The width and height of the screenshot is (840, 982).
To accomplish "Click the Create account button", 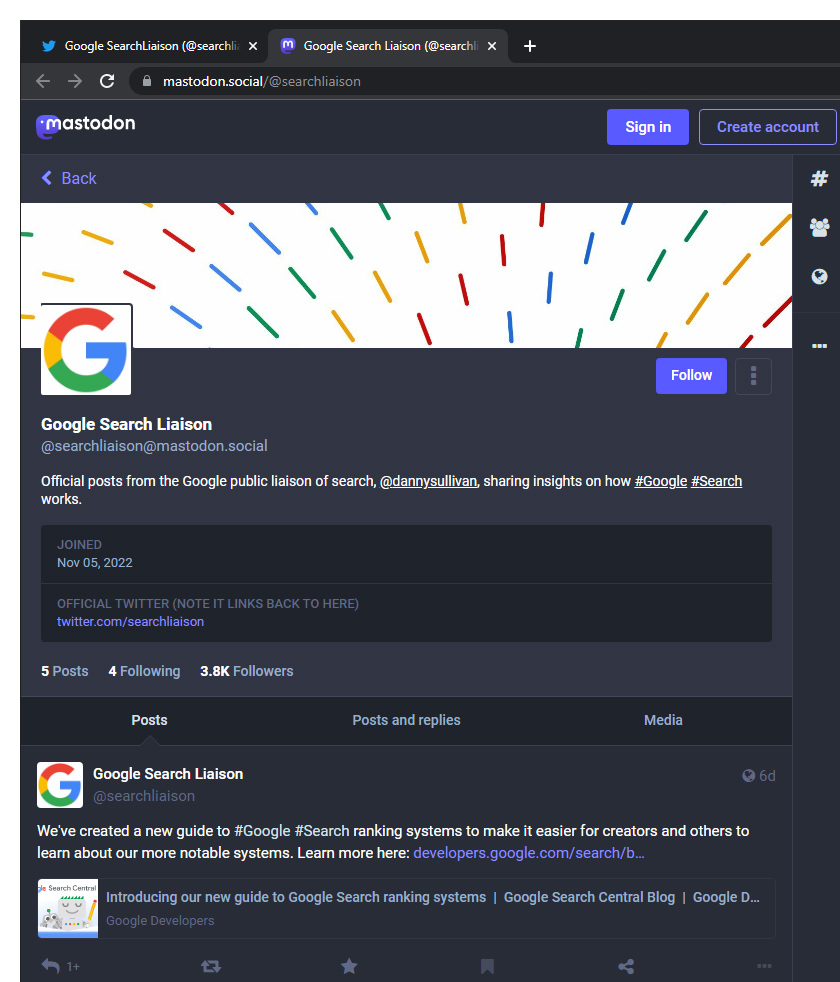I will pyautogui.click(x=767, y=127).
